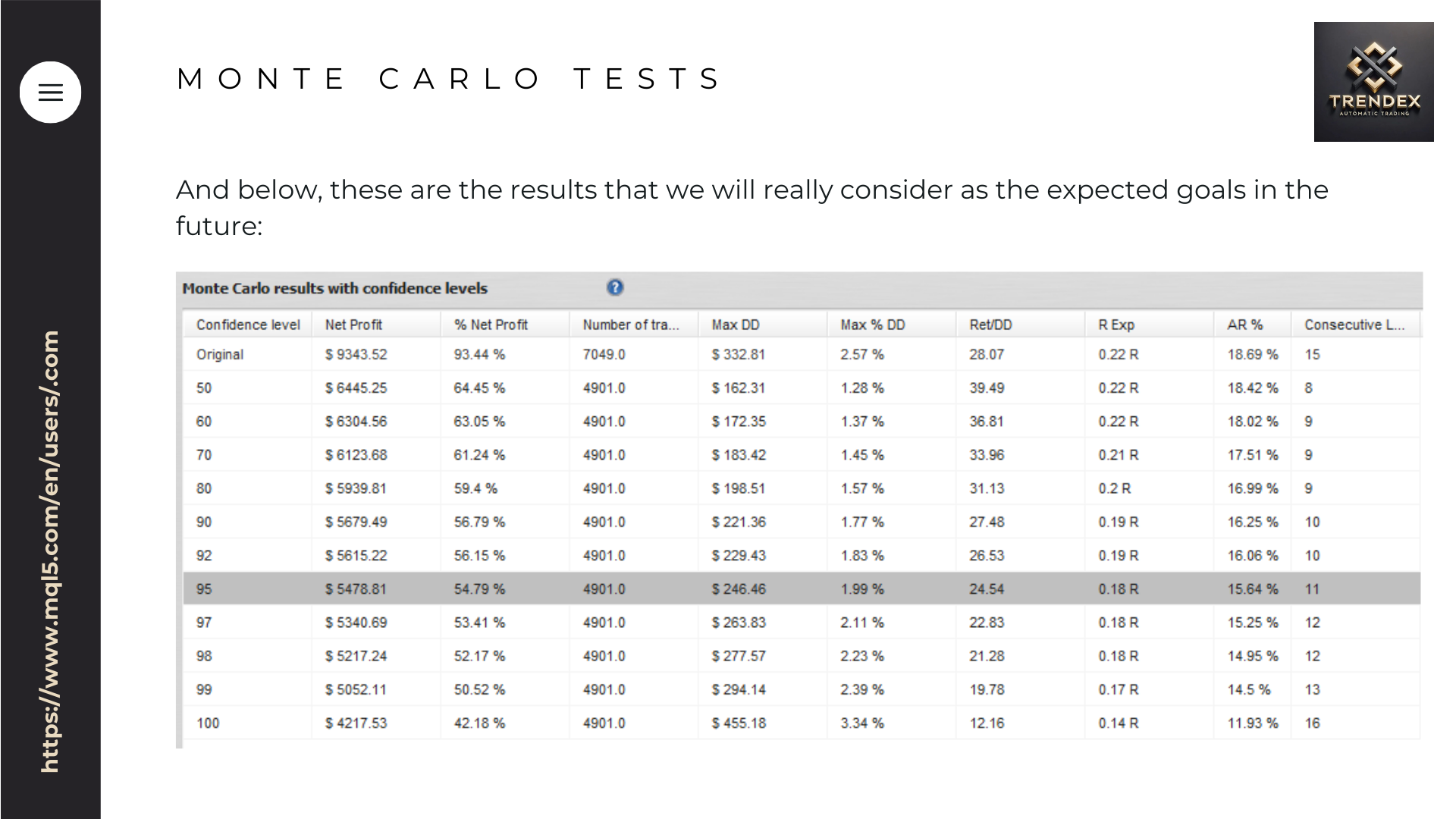The width and height of the screenshot is (1456, 819).
Task: Click the R Exp column header
Action: tap(1150, 325)
